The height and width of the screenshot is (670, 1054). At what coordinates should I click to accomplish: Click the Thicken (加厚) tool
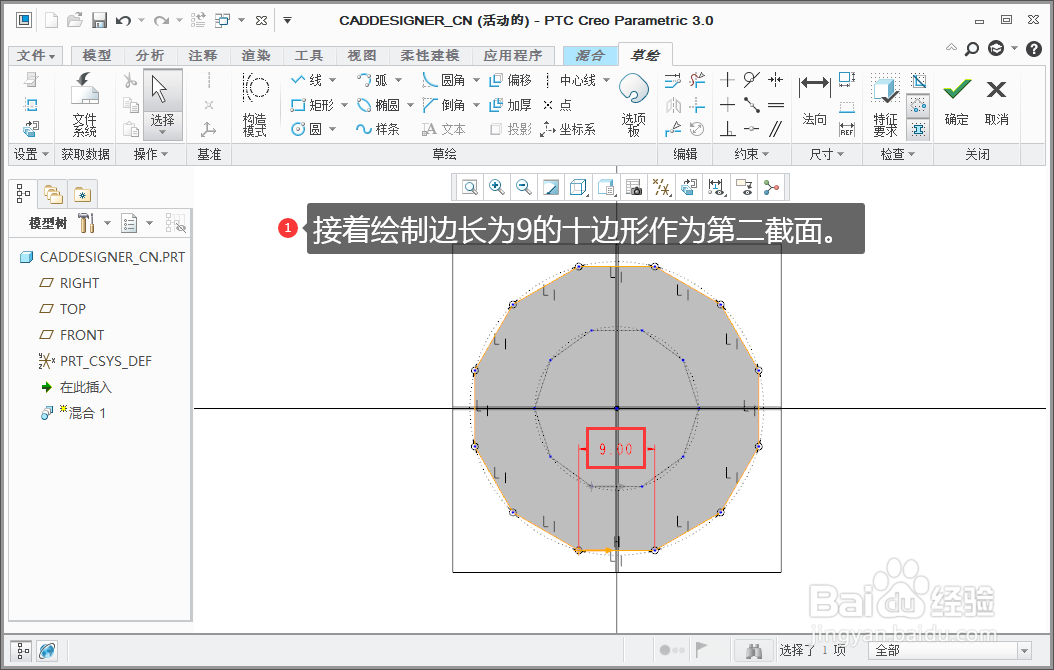510,105
